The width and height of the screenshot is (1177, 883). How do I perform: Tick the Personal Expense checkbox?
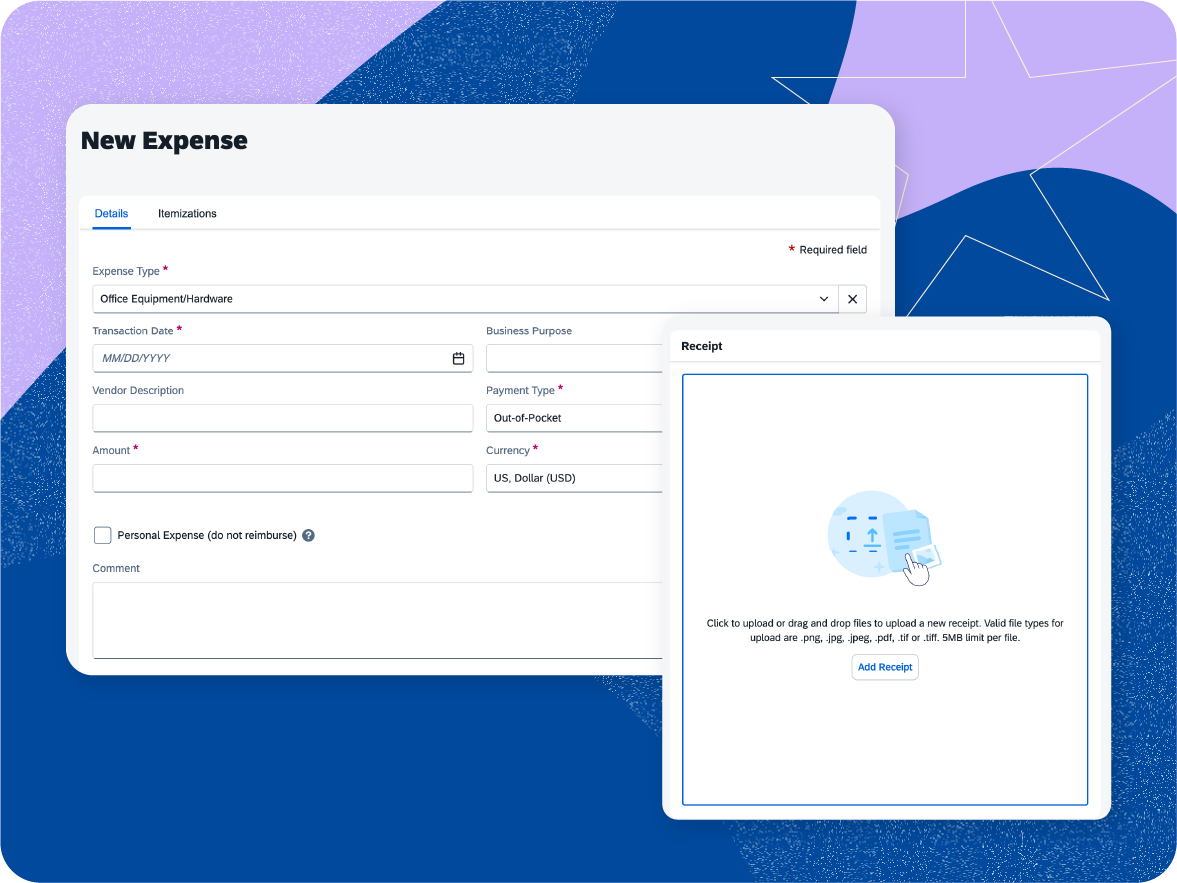tap(102, 535)
